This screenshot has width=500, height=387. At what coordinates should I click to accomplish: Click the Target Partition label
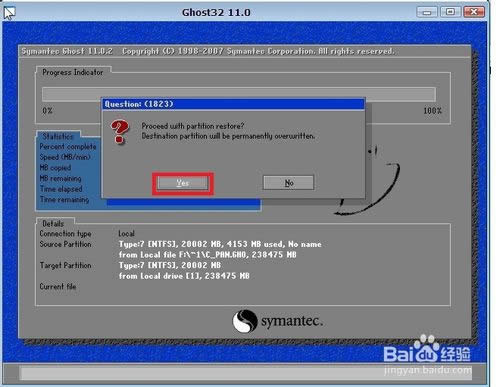coord(65,265)
